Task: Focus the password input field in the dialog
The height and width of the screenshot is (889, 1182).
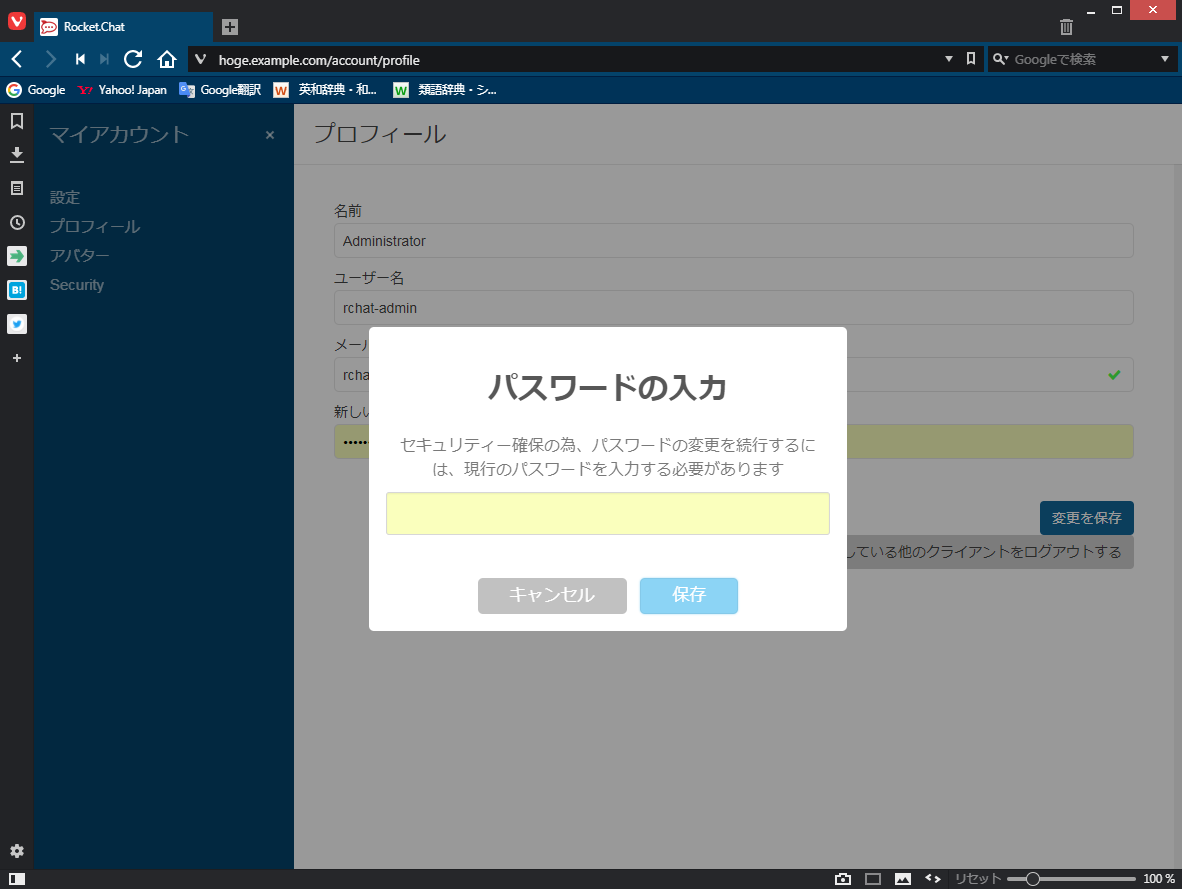Action: (607, 513)
